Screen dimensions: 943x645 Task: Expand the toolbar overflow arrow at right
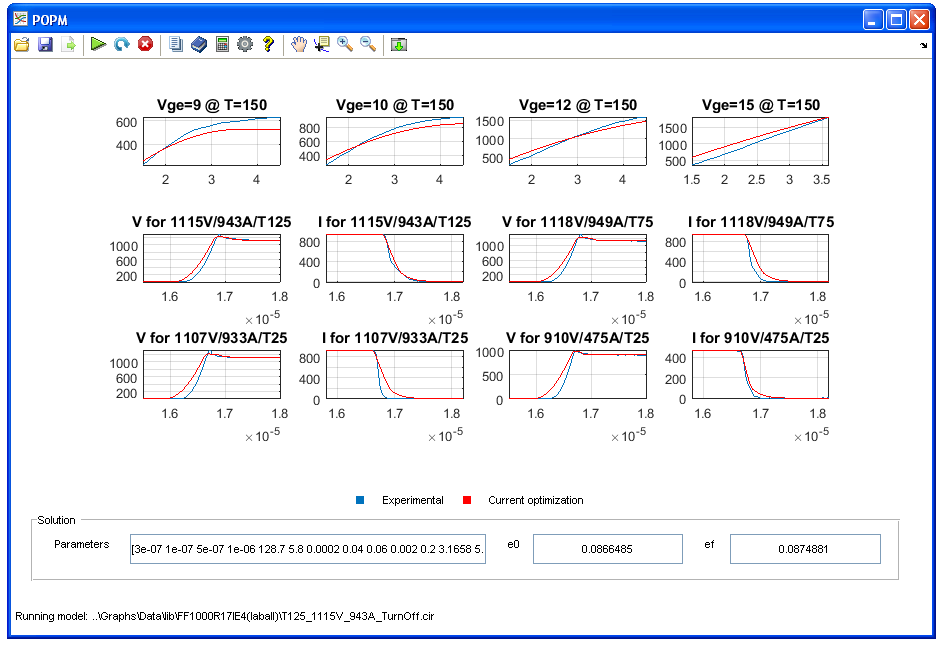point(923,46)
